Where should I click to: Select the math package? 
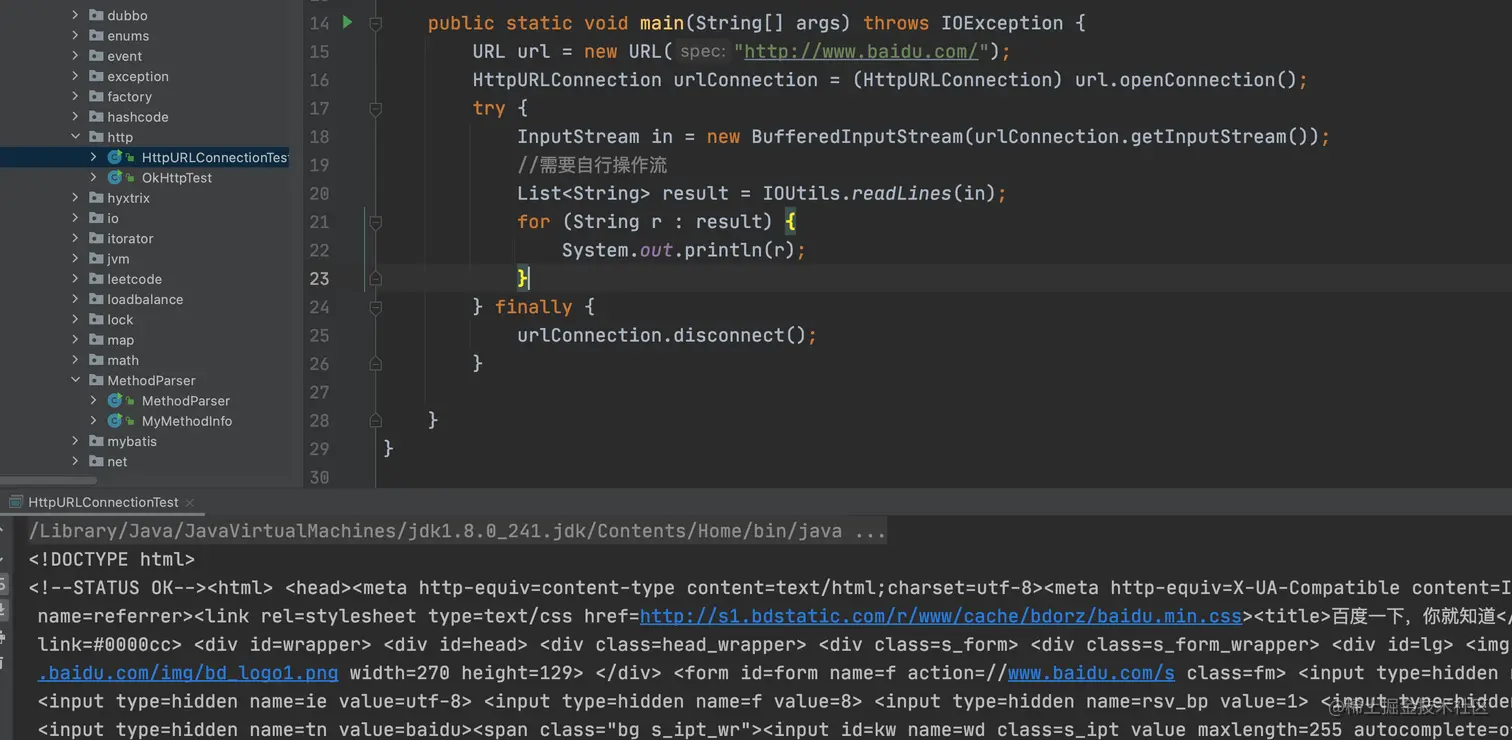(123, 360)
